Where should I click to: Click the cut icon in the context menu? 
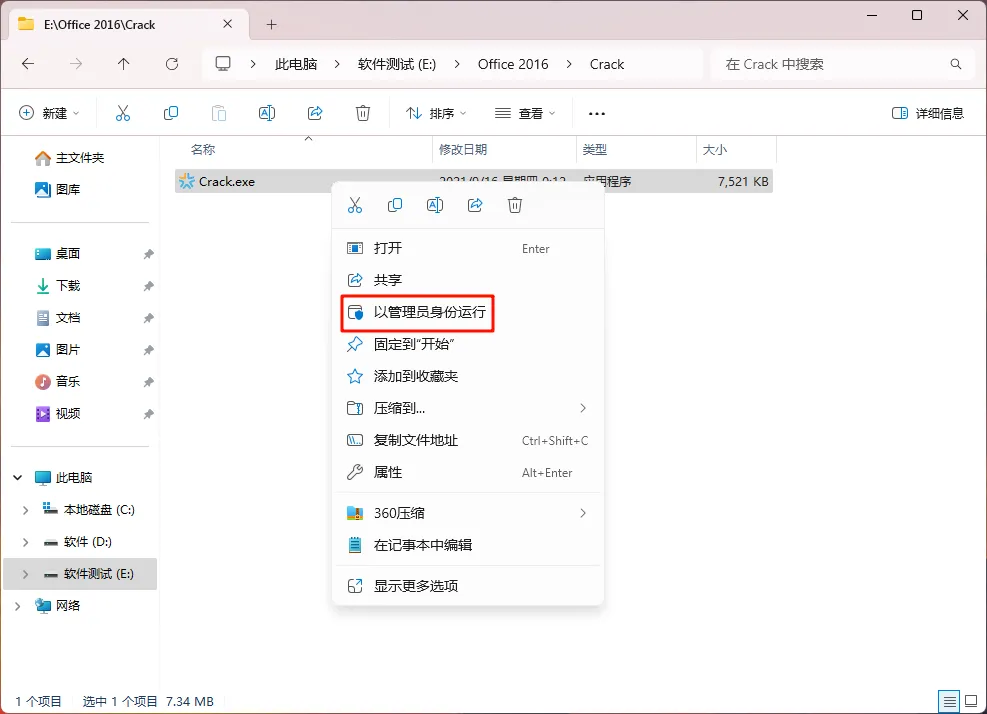355,205
